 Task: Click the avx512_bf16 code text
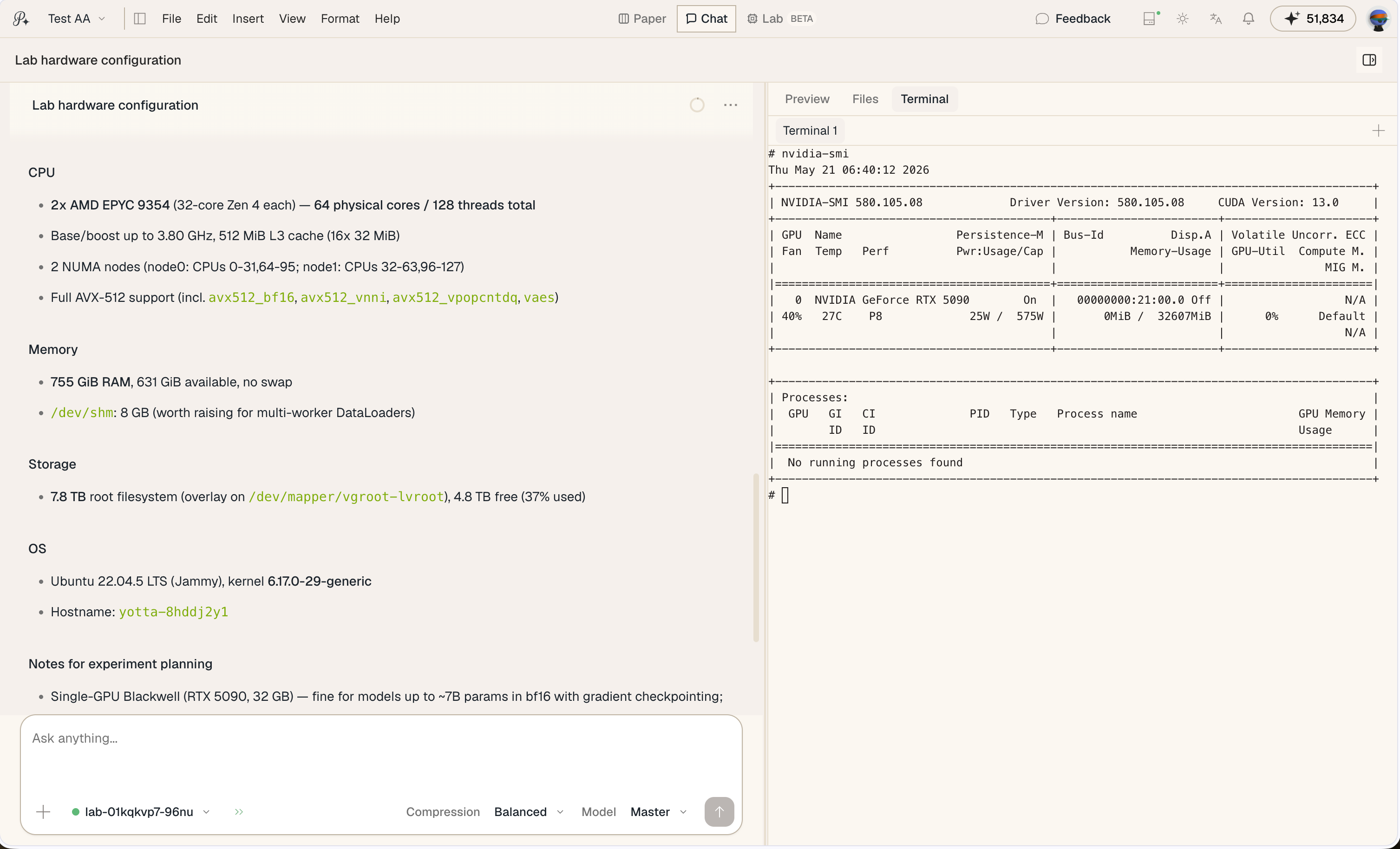tap(251, 298)
